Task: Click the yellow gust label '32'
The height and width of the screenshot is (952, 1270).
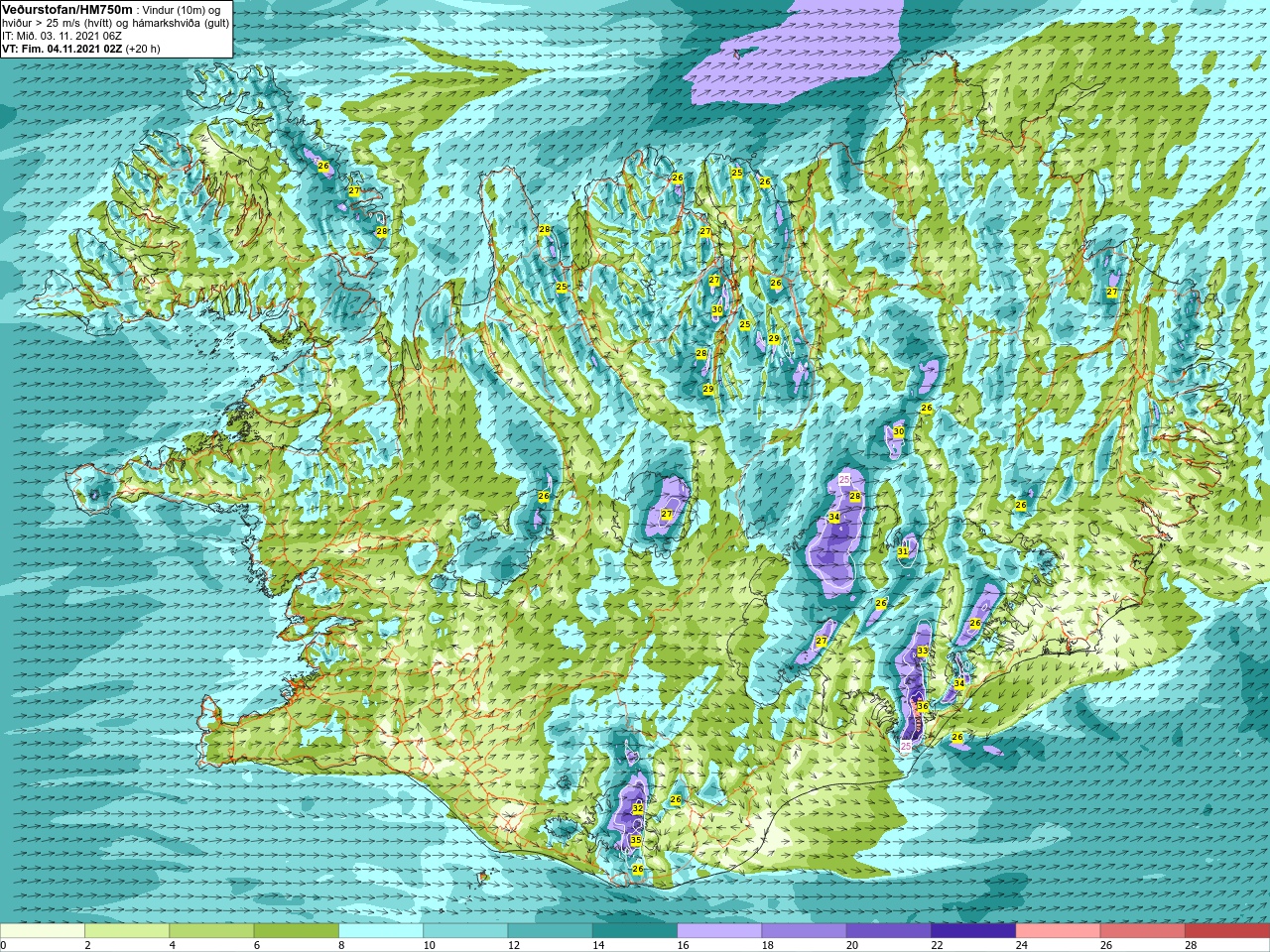Action: [x=638, y=808]
